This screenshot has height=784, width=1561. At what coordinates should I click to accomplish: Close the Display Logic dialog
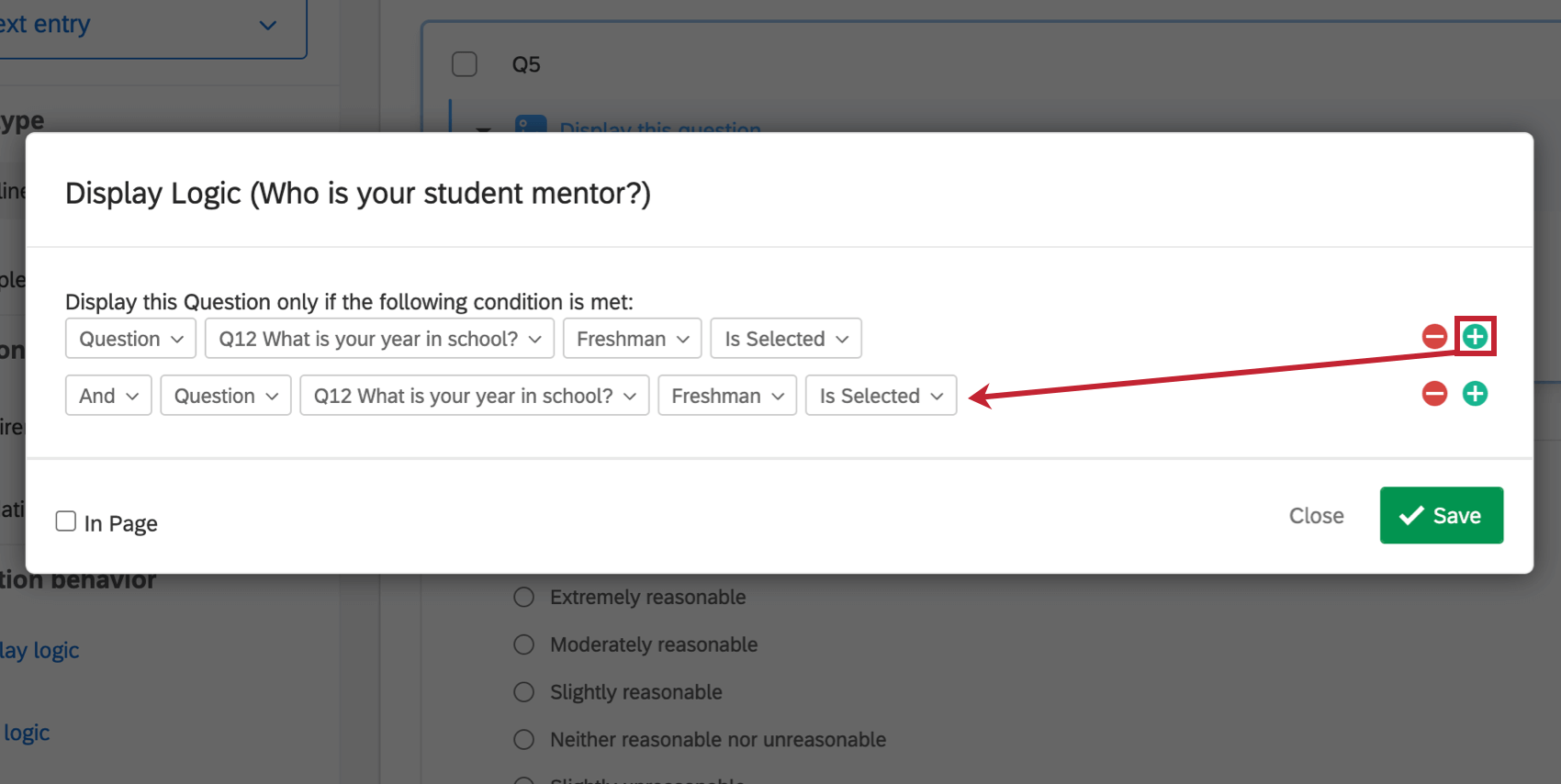(1316, 516)
